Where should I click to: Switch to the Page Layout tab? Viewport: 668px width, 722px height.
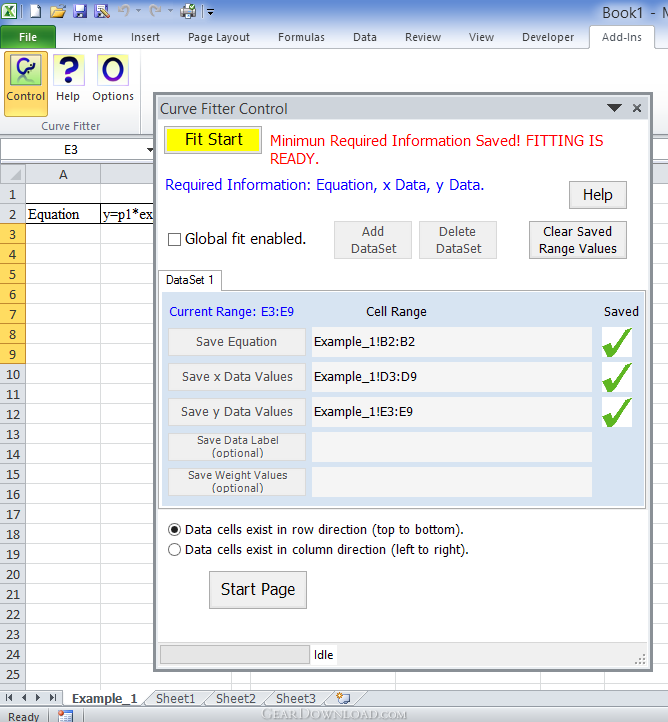[219, 37]
